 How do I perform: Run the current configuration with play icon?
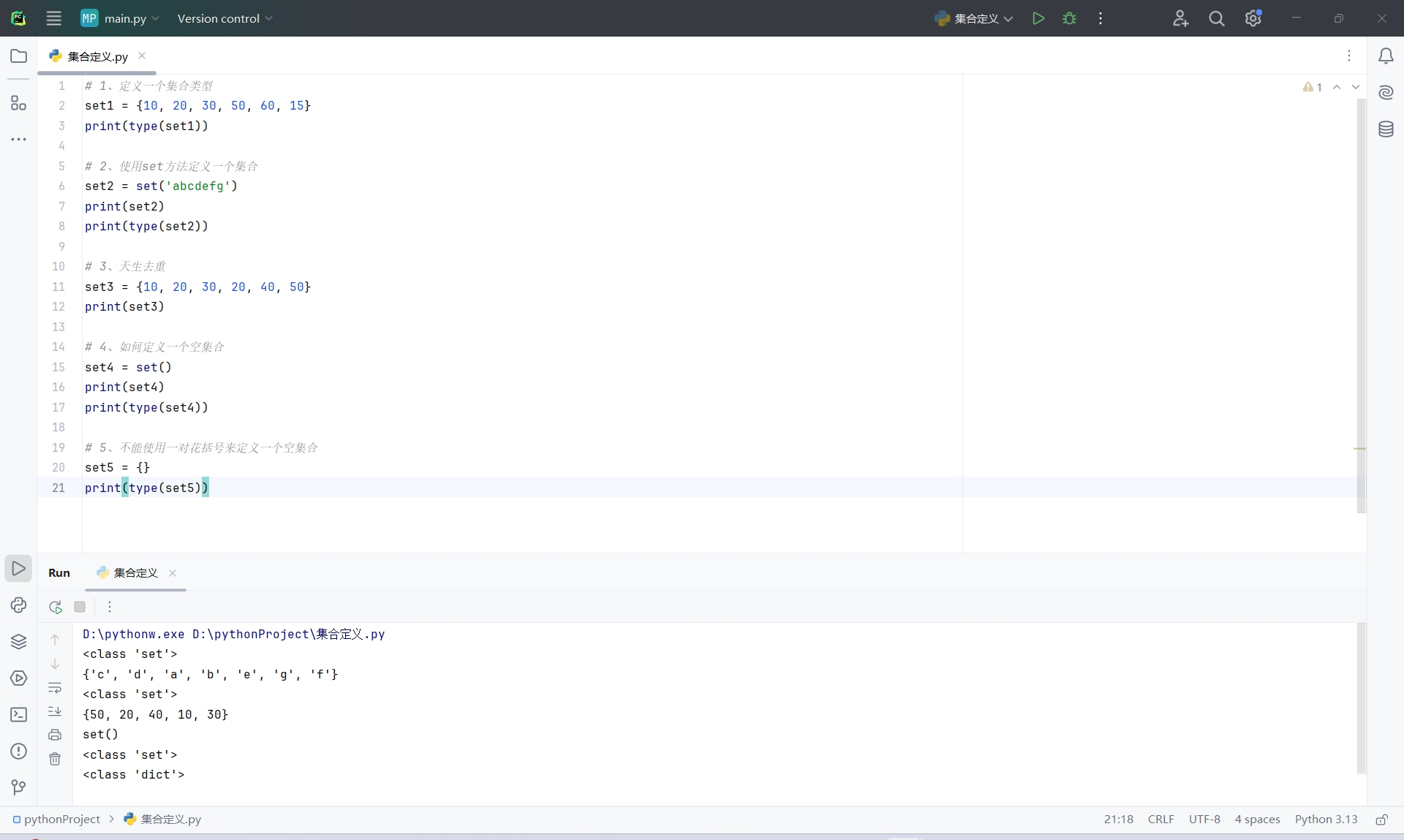(1038, 18)
